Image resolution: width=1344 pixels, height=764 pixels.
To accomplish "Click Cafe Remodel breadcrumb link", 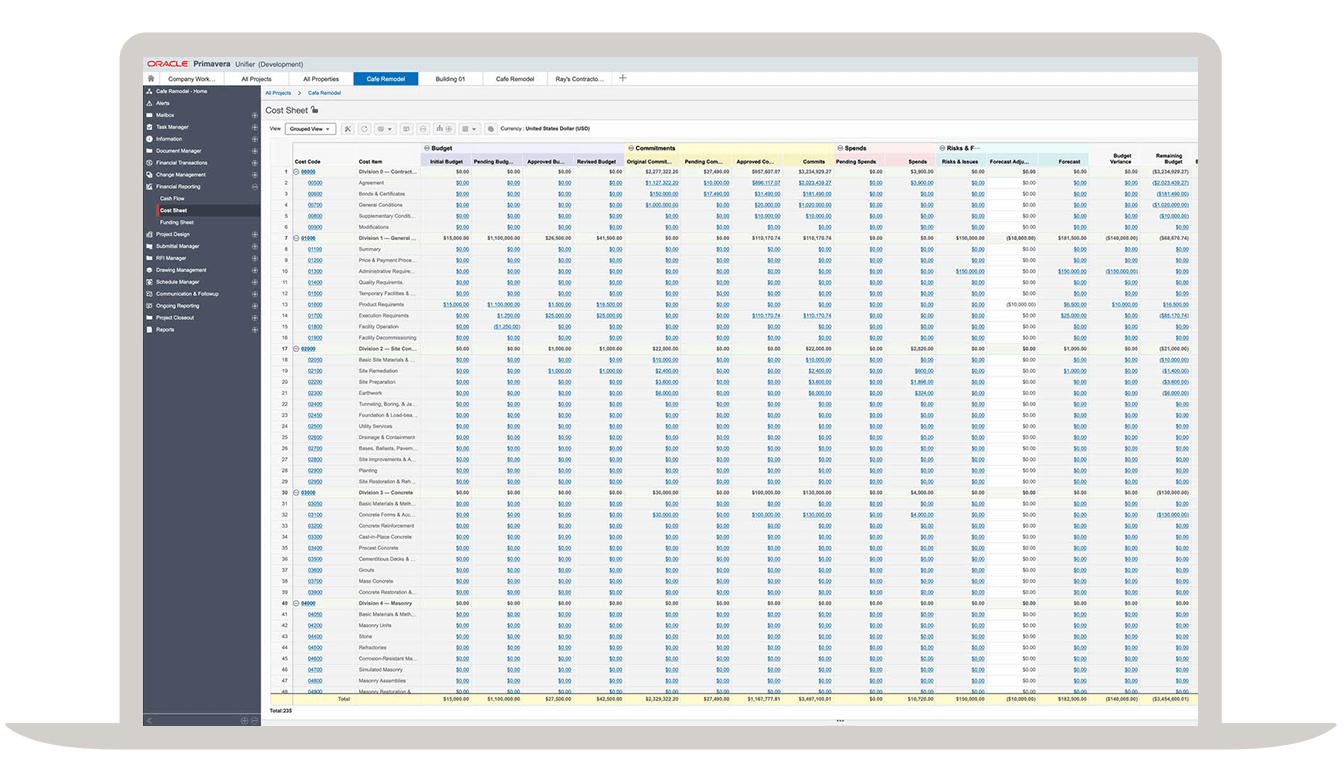I will coord(324,93).
